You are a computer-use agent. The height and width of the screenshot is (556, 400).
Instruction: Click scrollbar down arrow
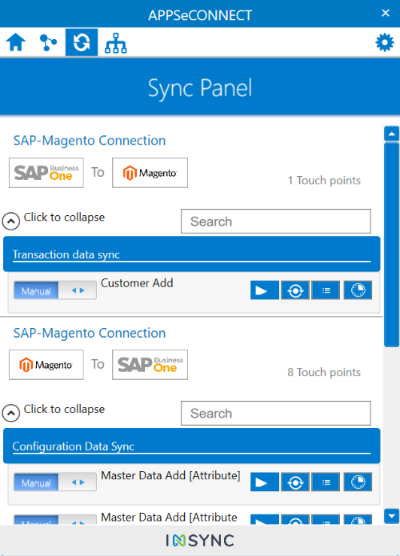[x=391, y=516]
